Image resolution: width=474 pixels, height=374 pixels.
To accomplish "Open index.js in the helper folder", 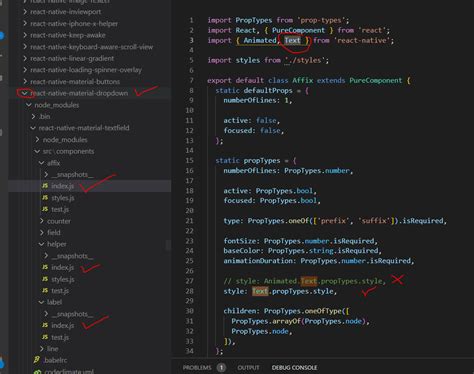I will tap(62, 267).
